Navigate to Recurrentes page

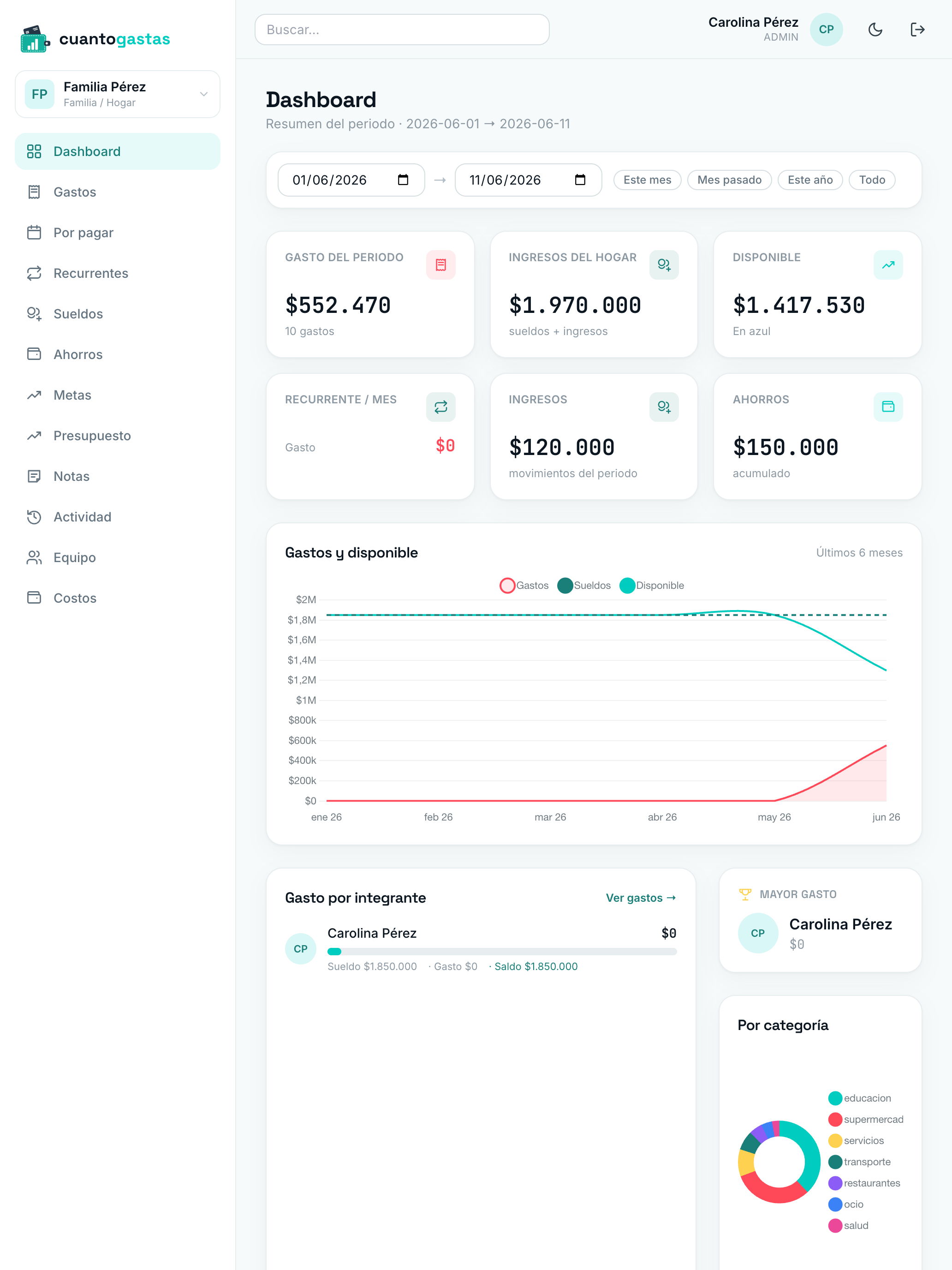[x=118, y=273]
